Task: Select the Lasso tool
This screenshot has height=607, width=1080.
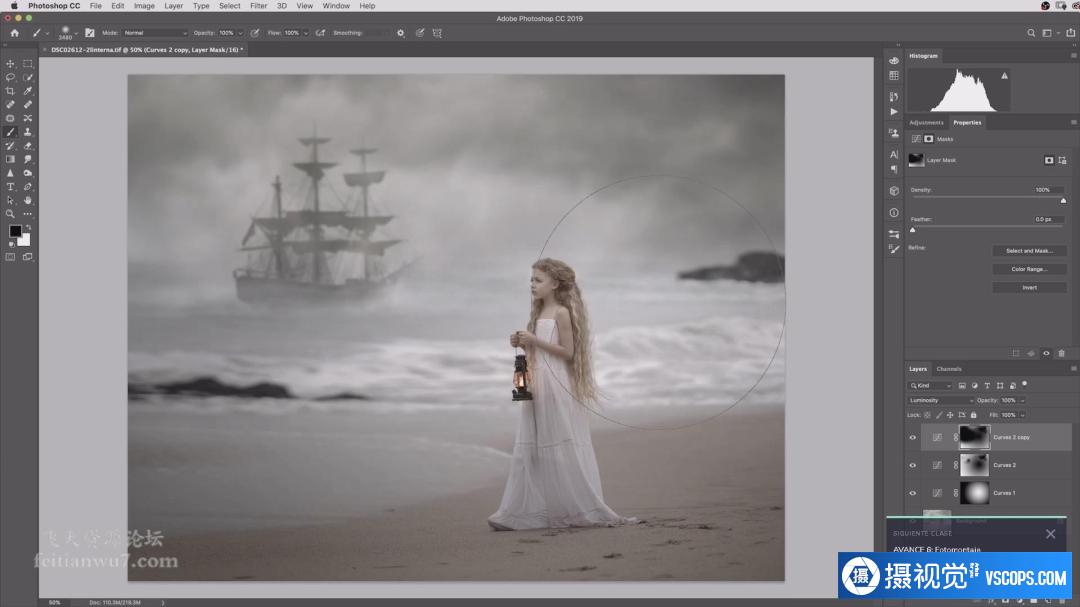Action: [x=10, y=78]
